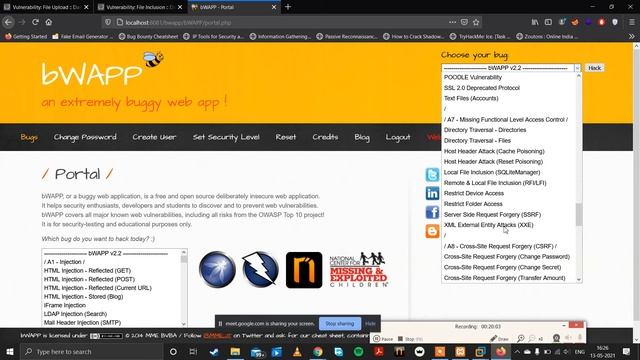Open bWAPP's Facebook icon

(432, 212)
